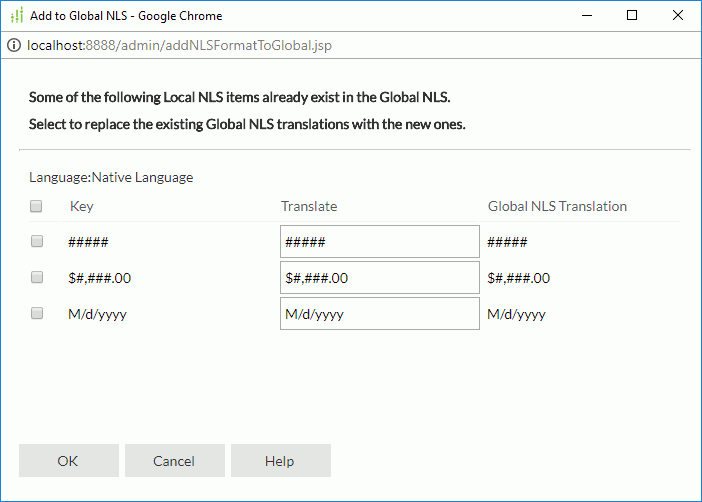Check the select-all checkbox beside Key header
The image size is (702, 502).
36,206
